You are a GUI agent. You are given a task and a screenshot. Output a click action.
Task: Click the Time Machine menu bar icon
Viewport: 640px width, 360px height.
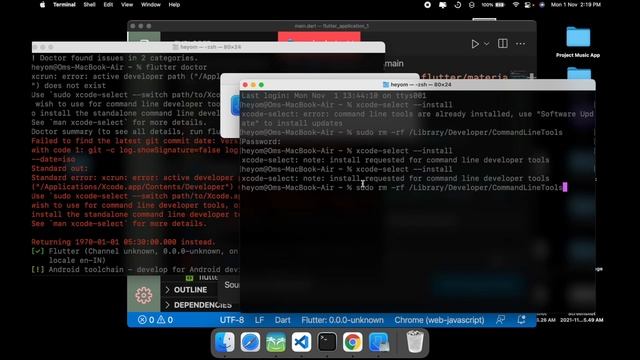(458, 5)
